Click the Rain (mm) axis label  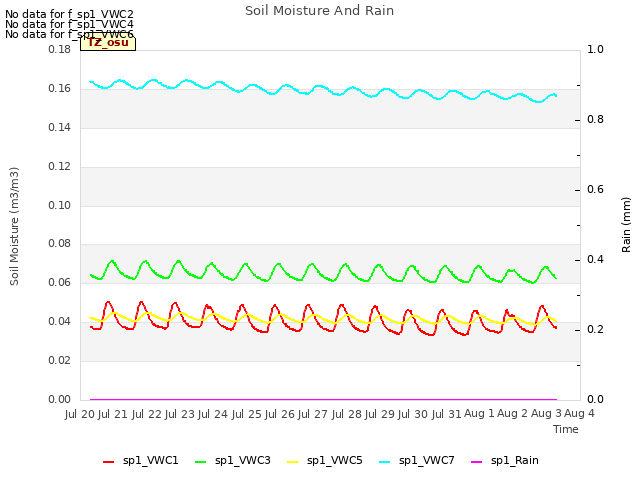[x=626, y=225]
